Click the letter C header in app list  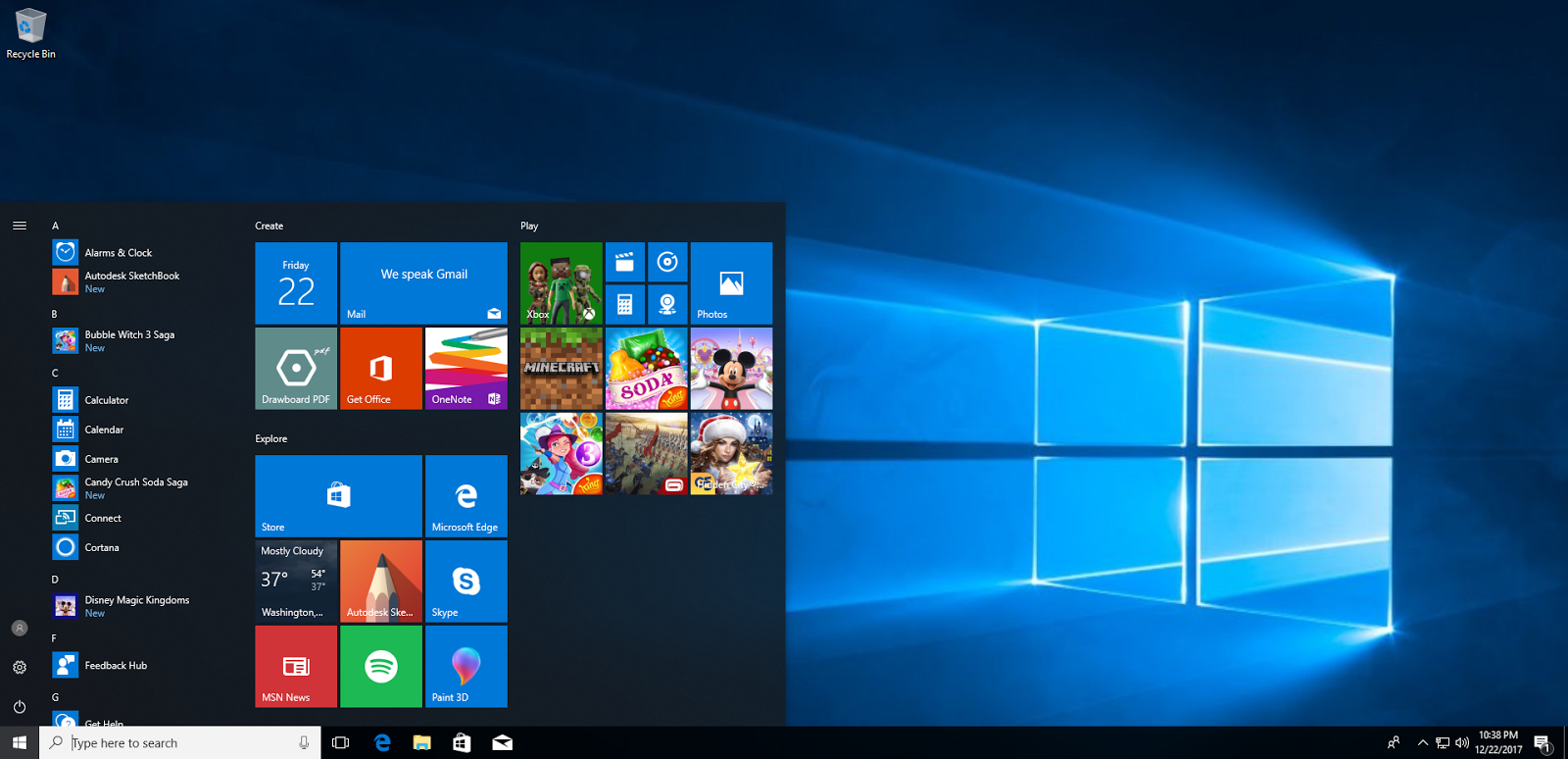(x=55, y=373)
